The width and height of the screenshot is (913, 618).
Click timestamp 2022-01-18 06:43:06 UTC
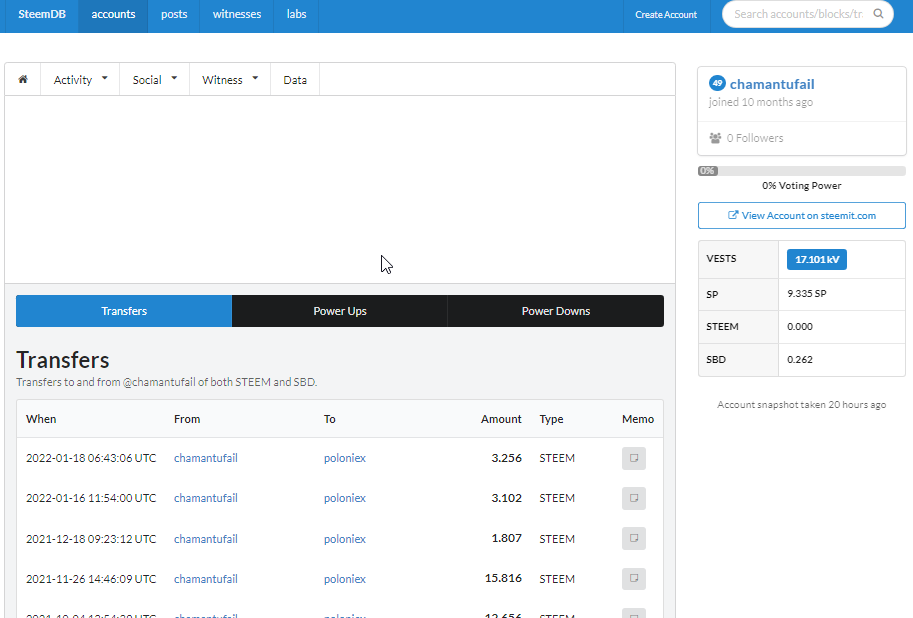pos(91,458)
